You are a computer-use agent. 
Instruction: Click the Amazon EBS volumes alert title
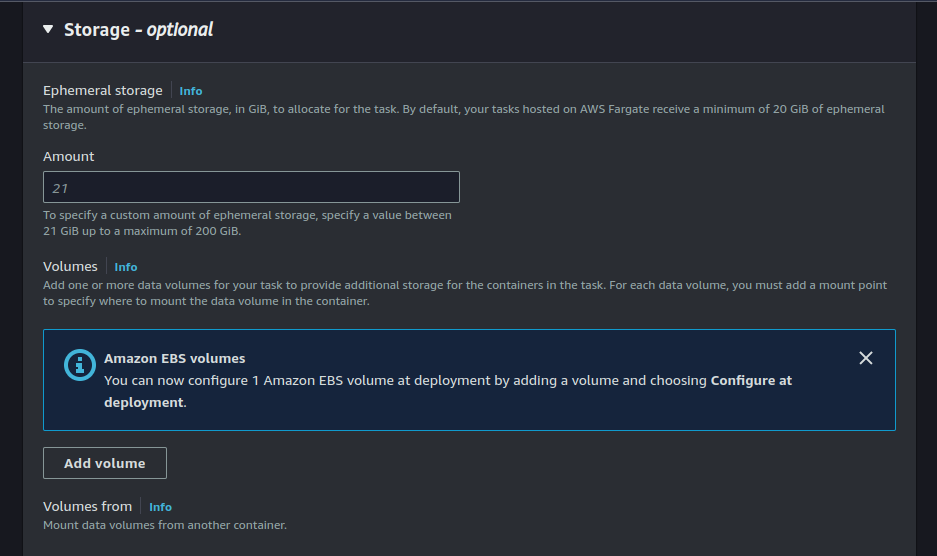click(x=175, y=358)
